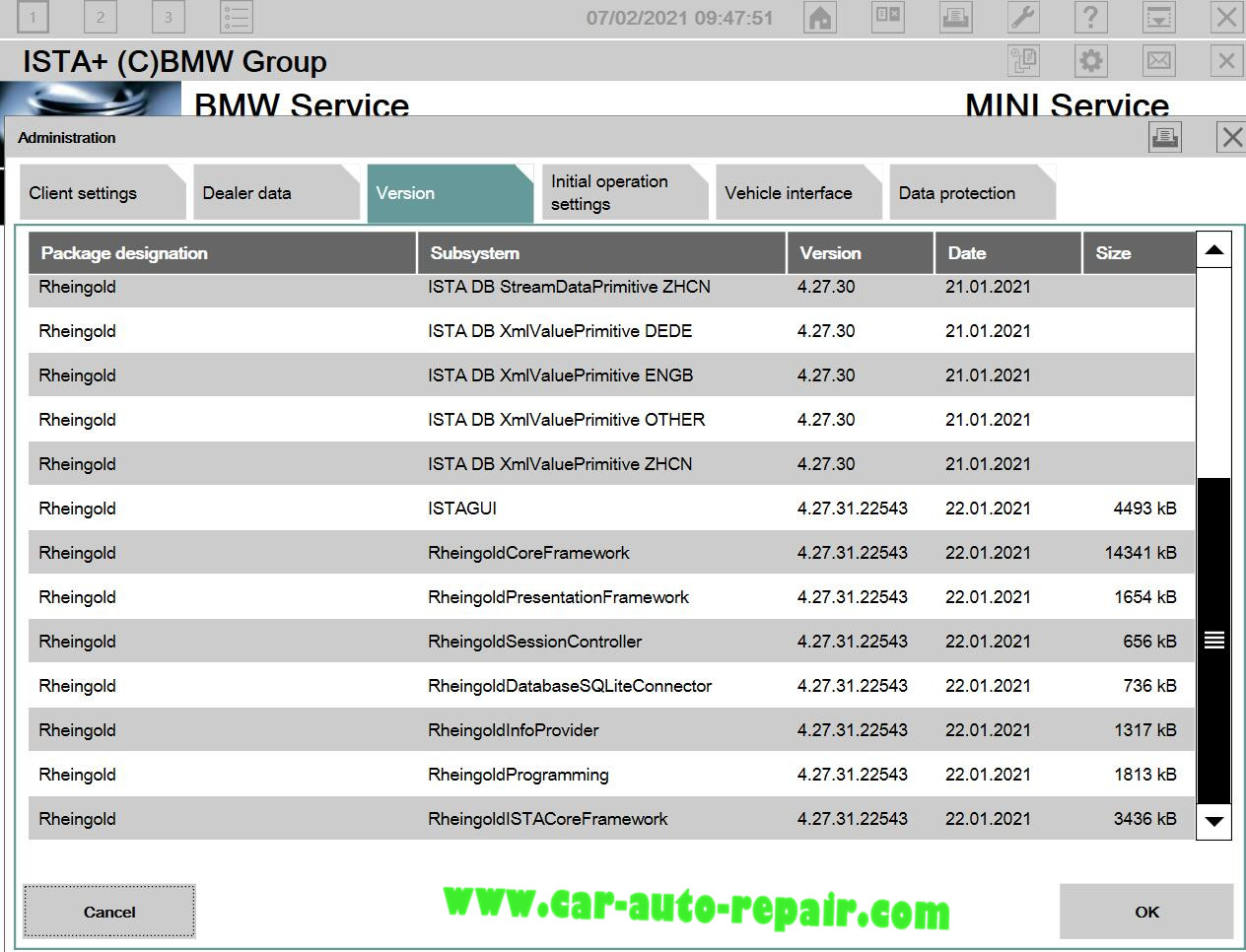This screenshot has height=952, width=1246.
Task: Select the RheingoldSessionController entry
Action: (611, 642)
